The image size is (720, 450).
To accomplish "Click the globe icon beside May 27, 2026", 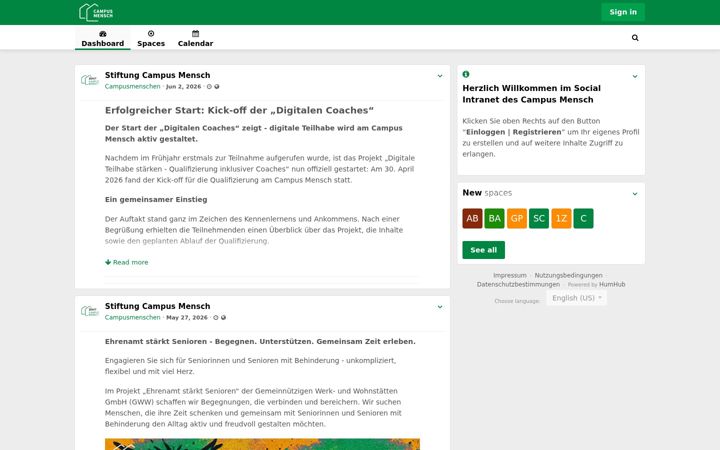I will point(223,317).
